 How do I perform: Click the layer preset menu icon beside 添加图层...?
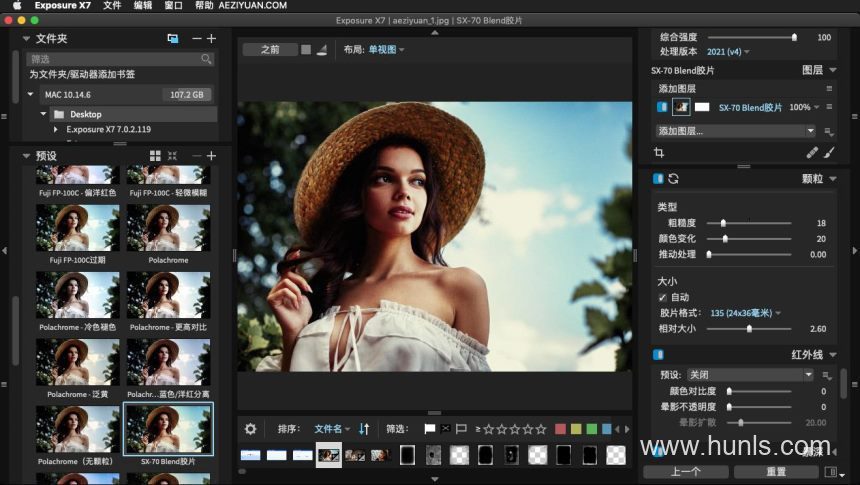(x=828, y=131)
